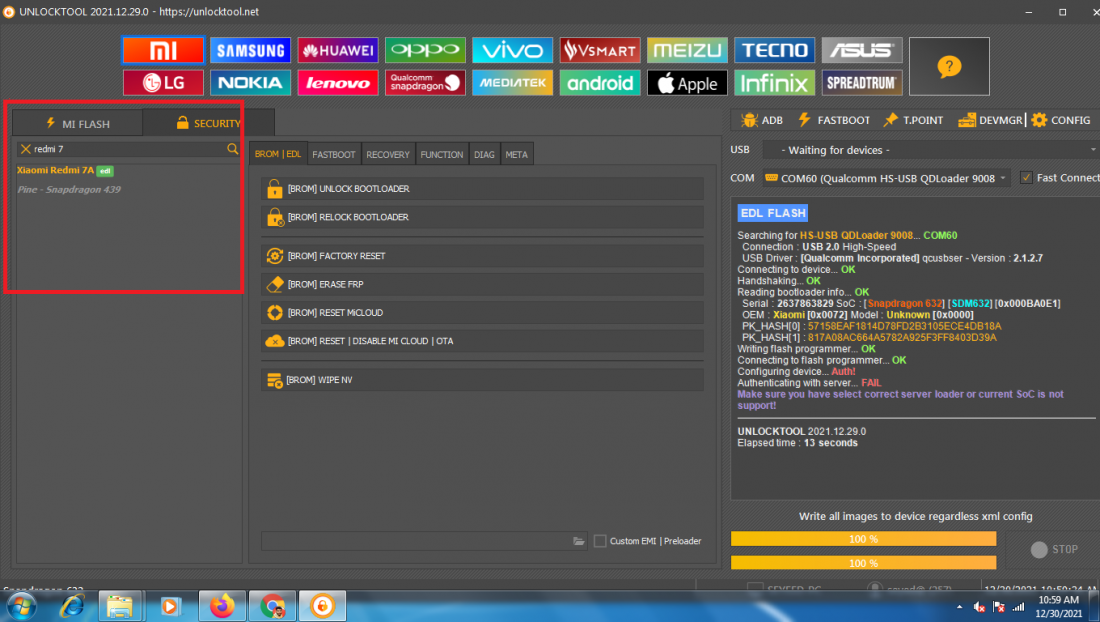Run [BROM] UNLOCK BOOTLOADER
Viewport: 1100px width, 622px height.
482,189
